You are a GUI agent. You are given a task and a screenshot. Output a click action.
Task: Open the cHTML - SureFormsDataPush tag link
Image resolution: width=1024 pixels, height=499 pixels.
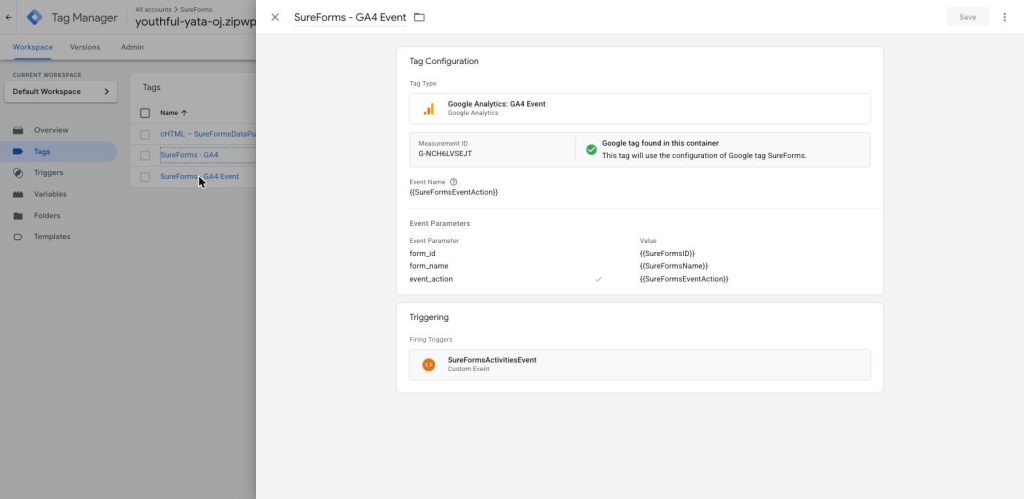[208, 134]
